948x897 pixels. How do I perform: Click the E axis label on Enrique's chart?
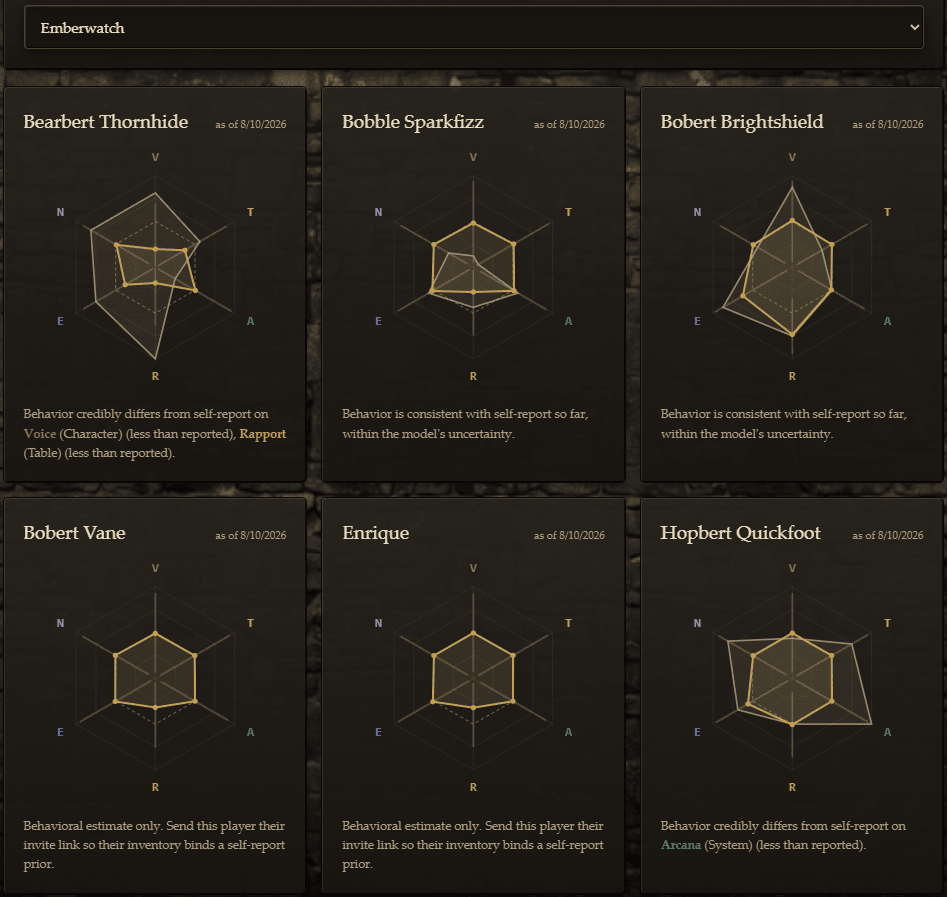coord(378,732)
